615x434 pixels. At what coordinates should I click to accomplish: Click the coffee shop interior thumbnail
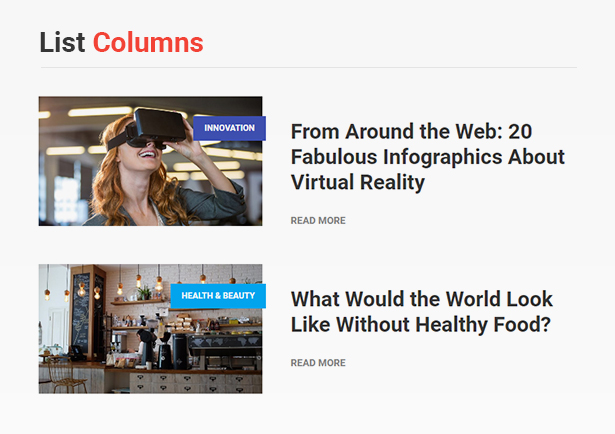[150, 329]
